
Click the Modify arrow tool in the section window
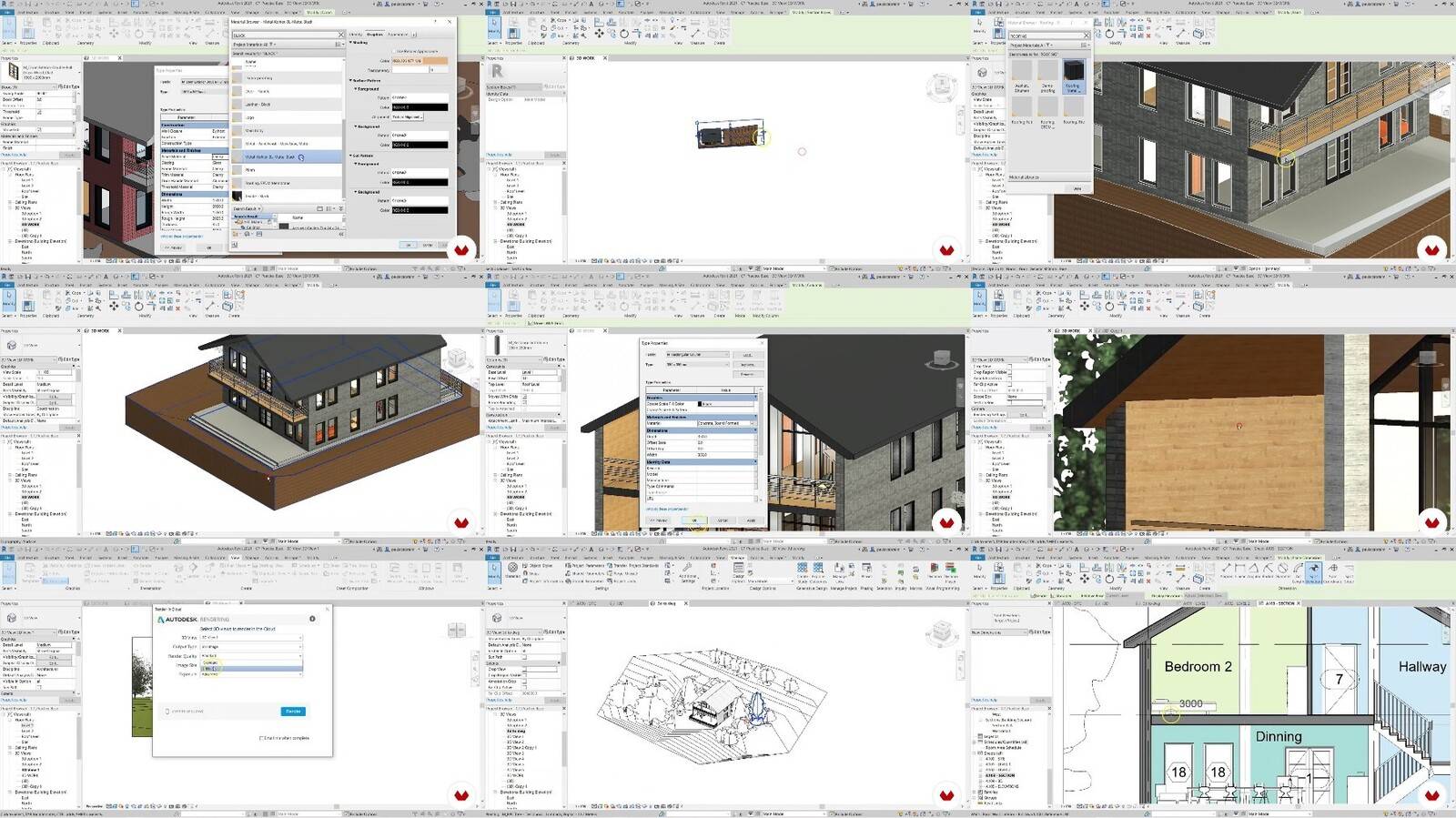pos(979,571)
